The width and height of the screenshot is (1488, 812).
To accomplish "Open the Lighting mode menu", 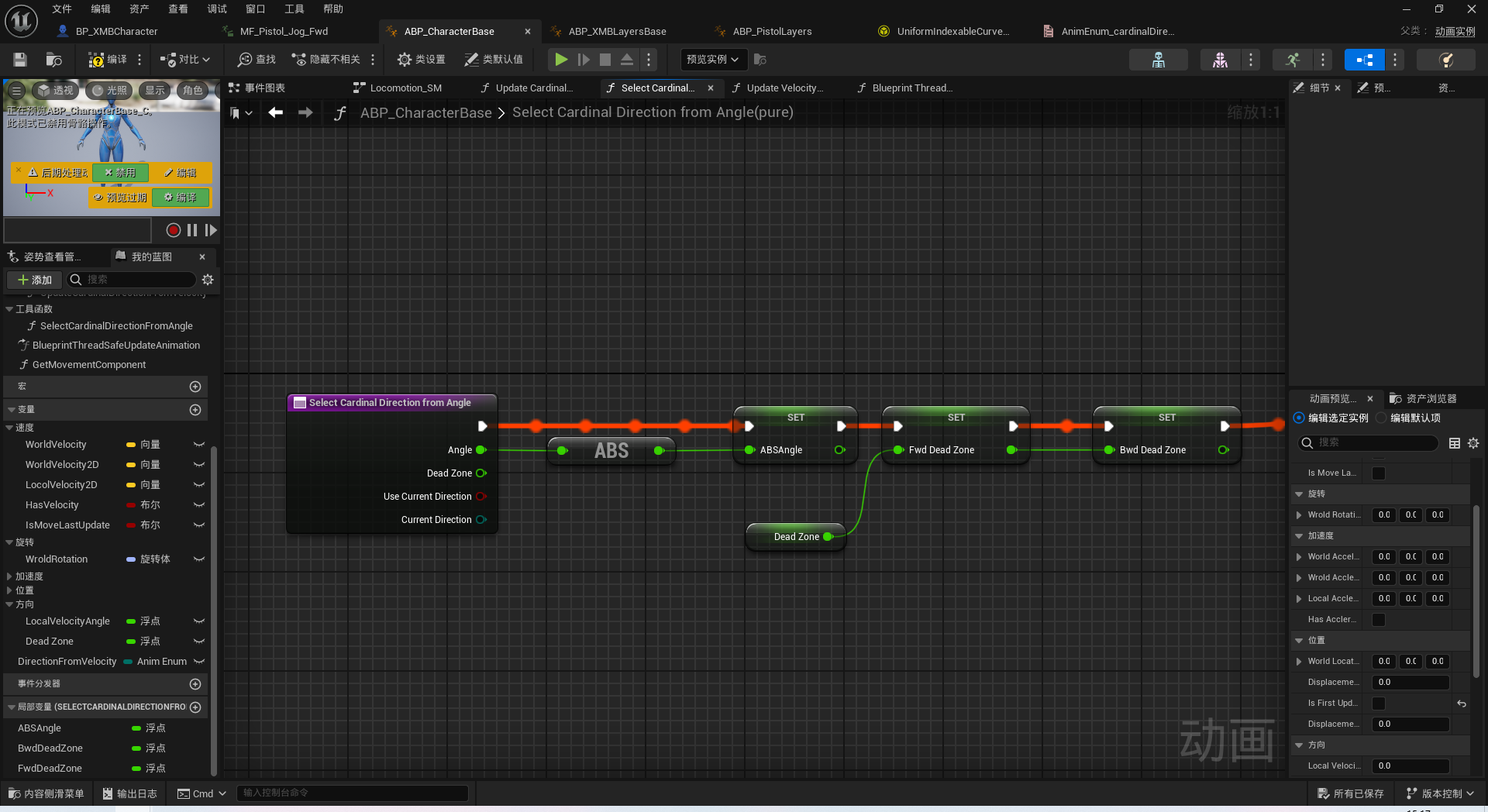I will pos(109,91).
